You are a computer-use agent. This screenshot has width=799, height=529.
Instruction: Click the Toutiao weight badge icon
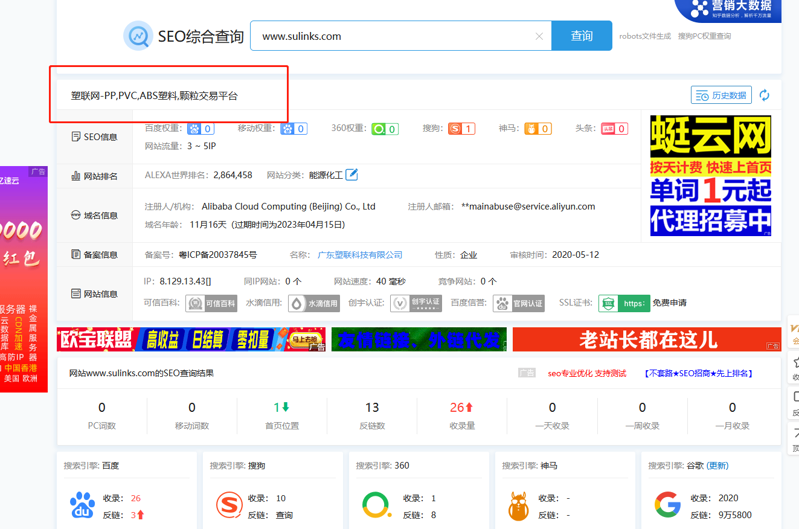coord(614,129)
